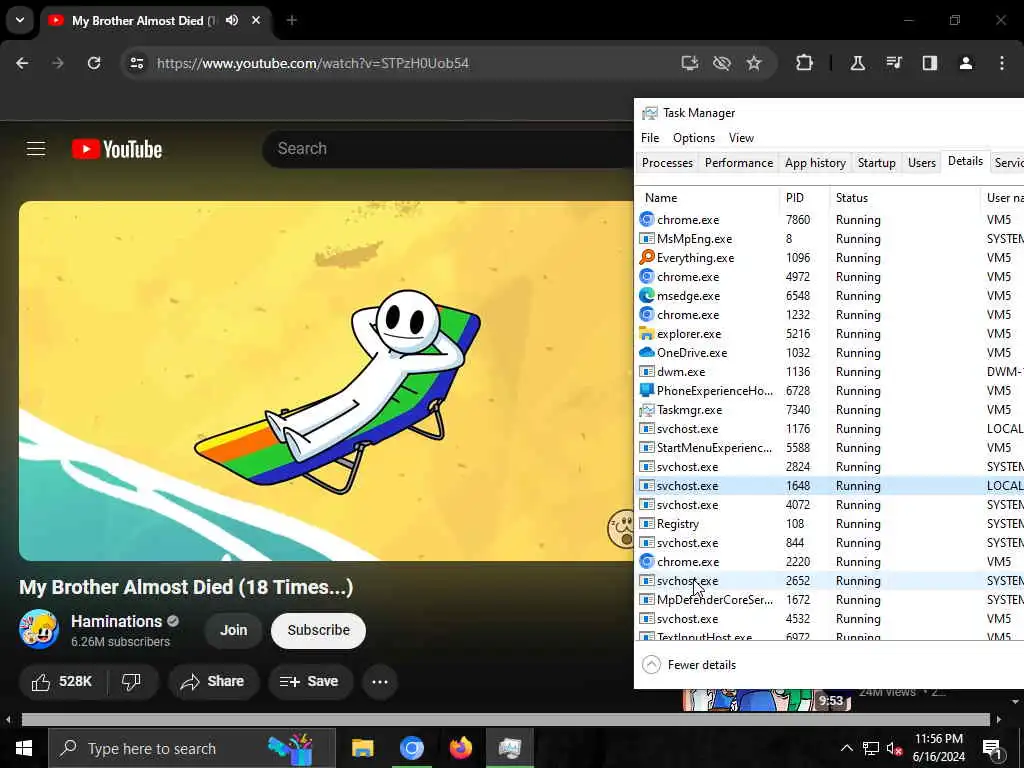Mute the YouTube tab audio icon
Viewport: 1024px width, 768px height.
tap(232, 20)
